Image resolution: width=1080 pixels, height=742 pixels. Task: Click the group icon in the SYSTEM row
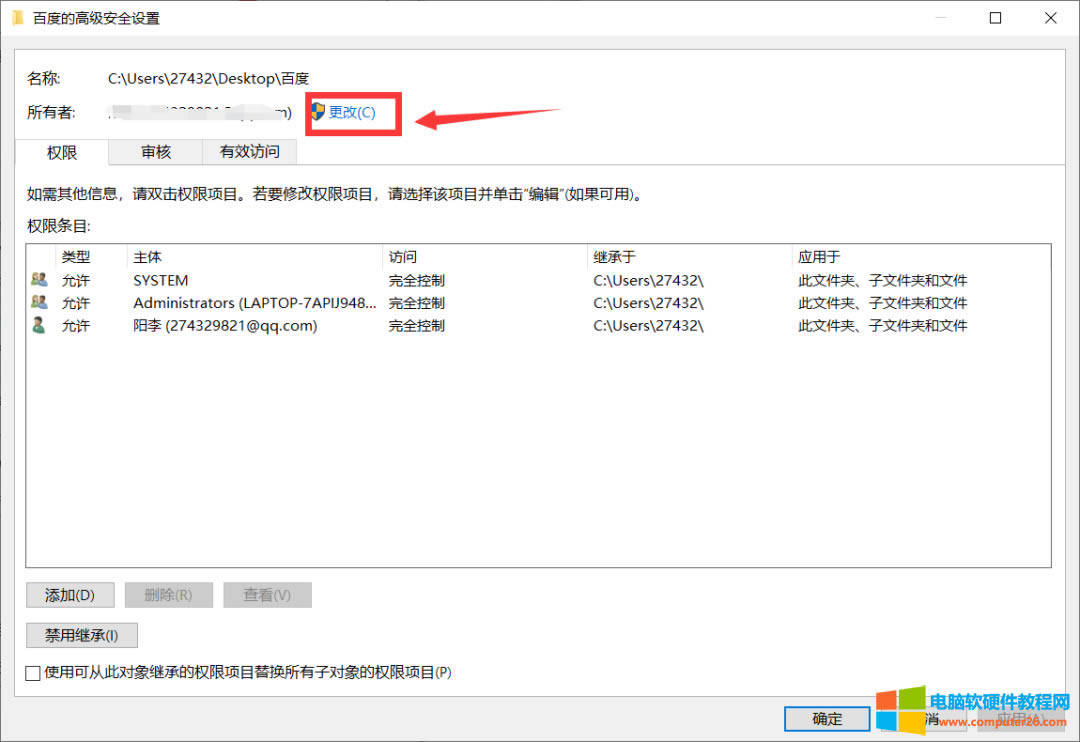click(x=39, y=280)
